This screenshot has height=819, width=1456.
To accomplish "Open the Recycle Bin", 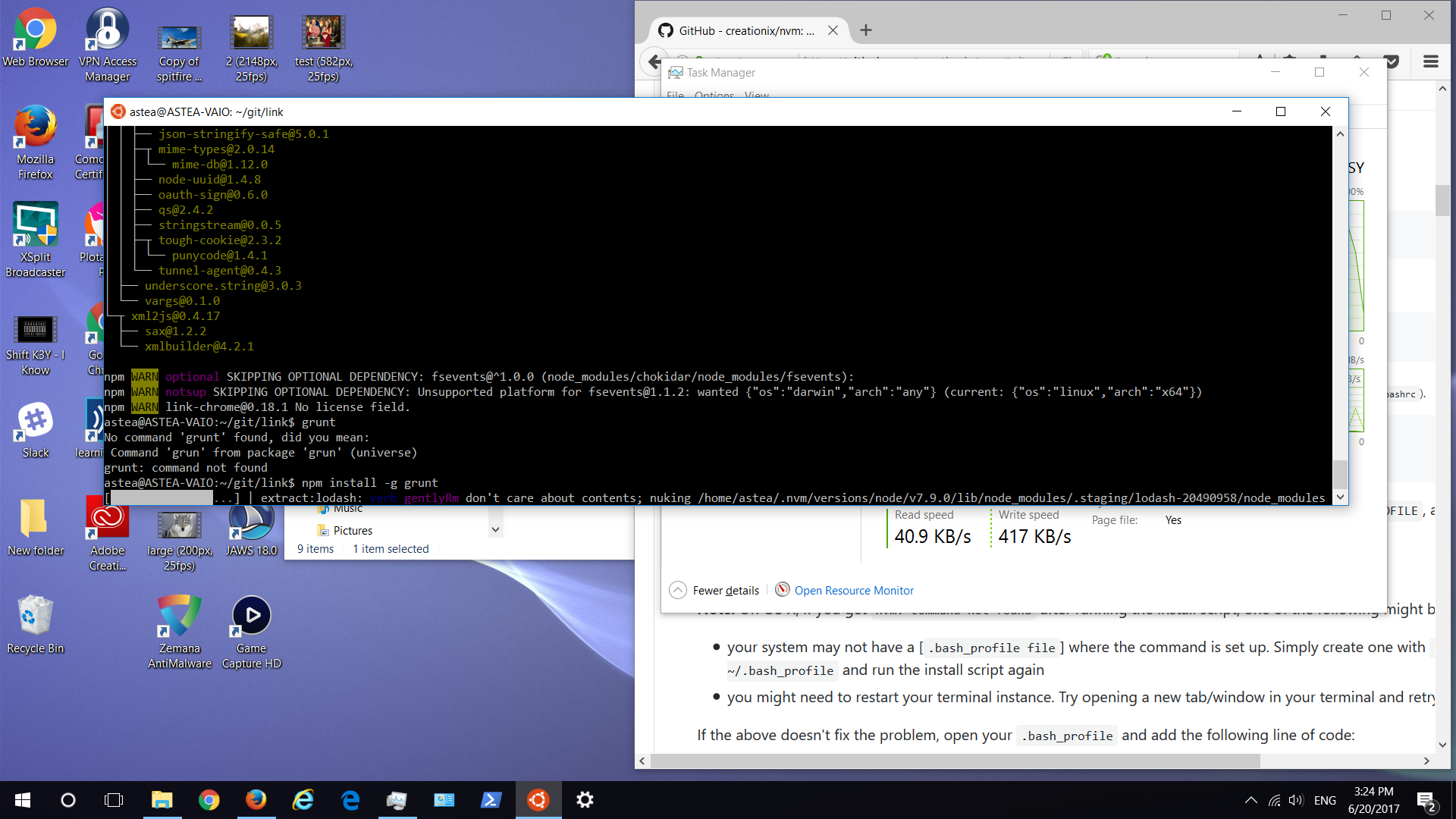I will tap(35, 625).
